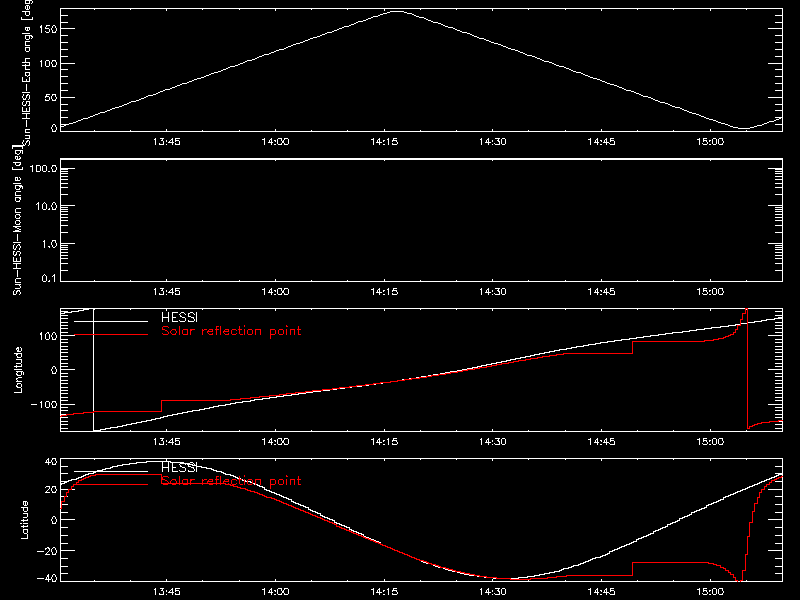
Task: Click 13:45 tick below Longitude plot
Action: 166,442
